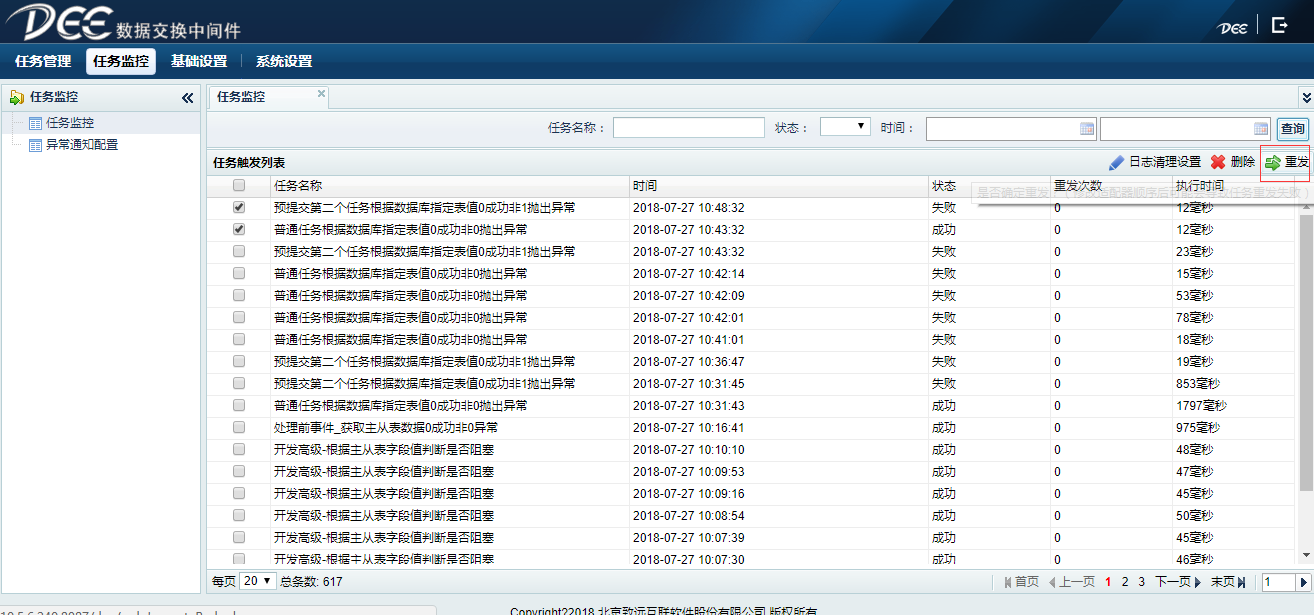Open calendar picker for end time field
Image resolution: width=1314 pixels, height=615 pixels.
1261,129
